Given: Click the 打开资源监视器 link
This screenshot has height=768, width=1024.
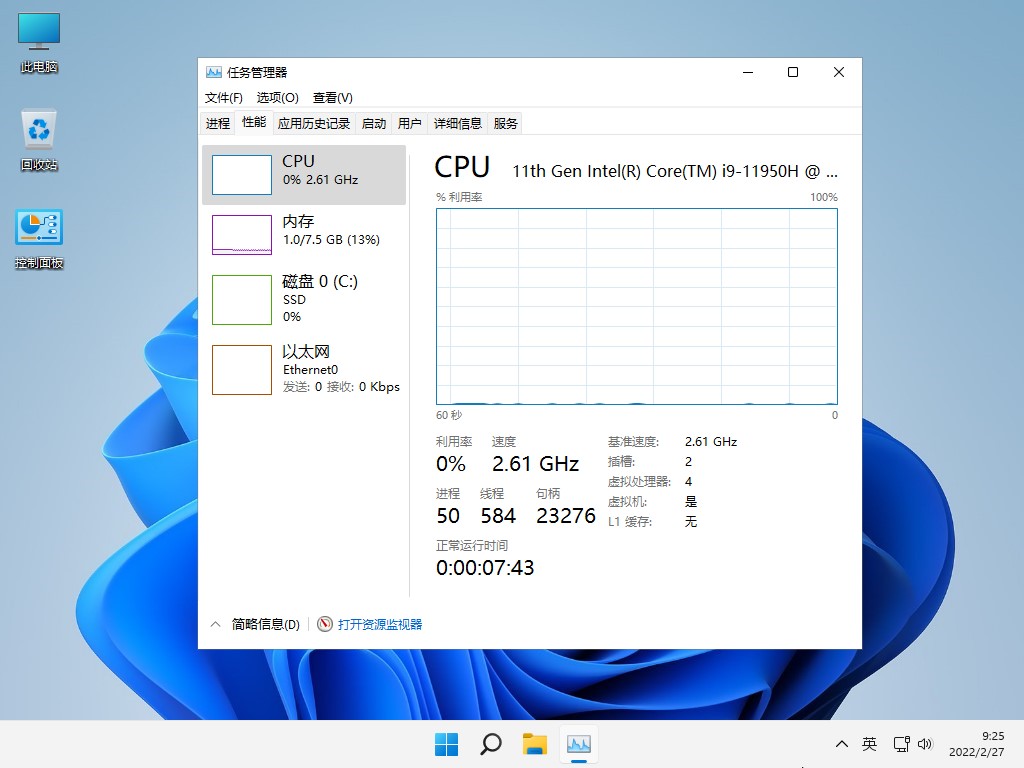Looking at the screenshot, I should click(x=380, y=624).
